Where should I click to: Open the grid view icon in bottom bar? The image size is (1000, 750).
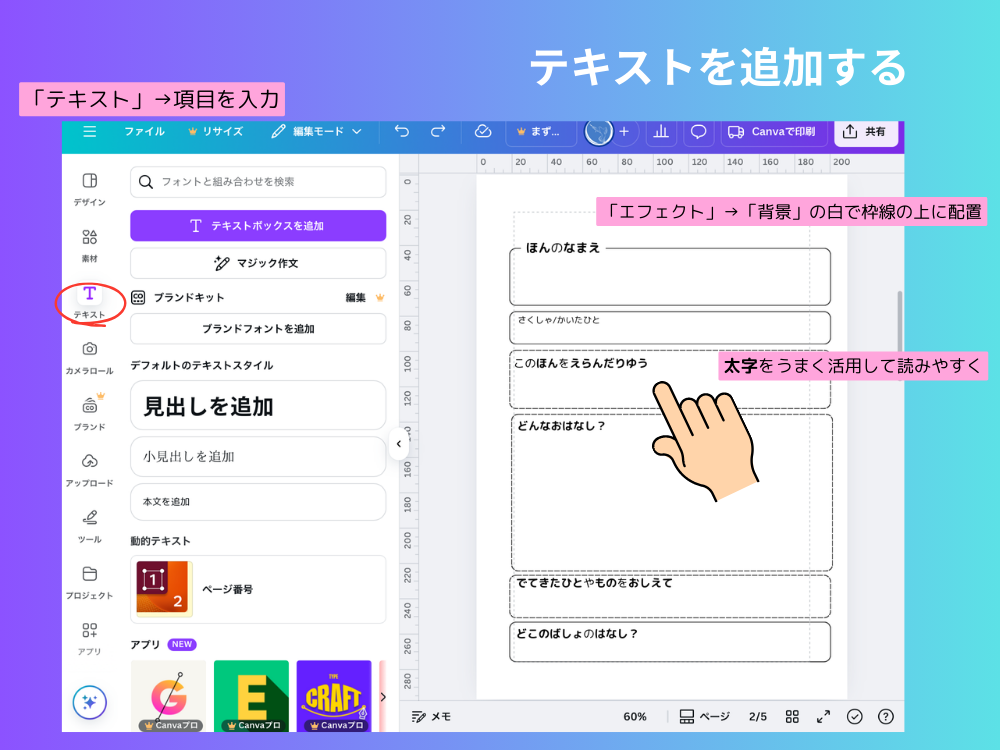point(792,716)
